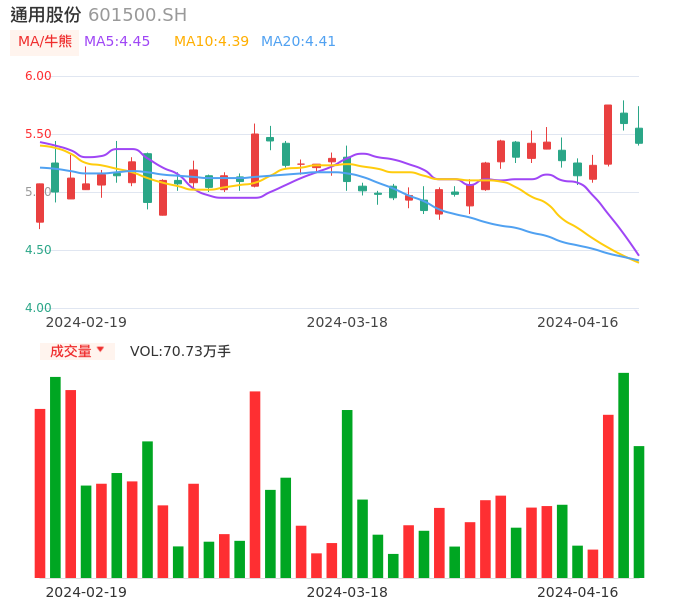
Task: Toggle the blue MA20:4.41 legend label
Action: [298, 42]
